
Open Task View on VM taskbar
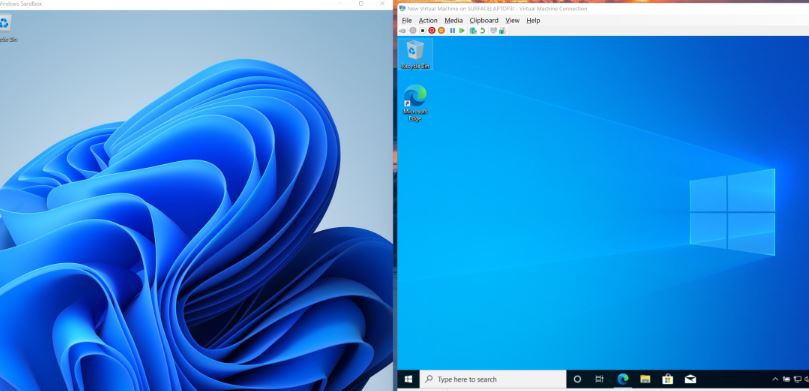coord(600,379)
